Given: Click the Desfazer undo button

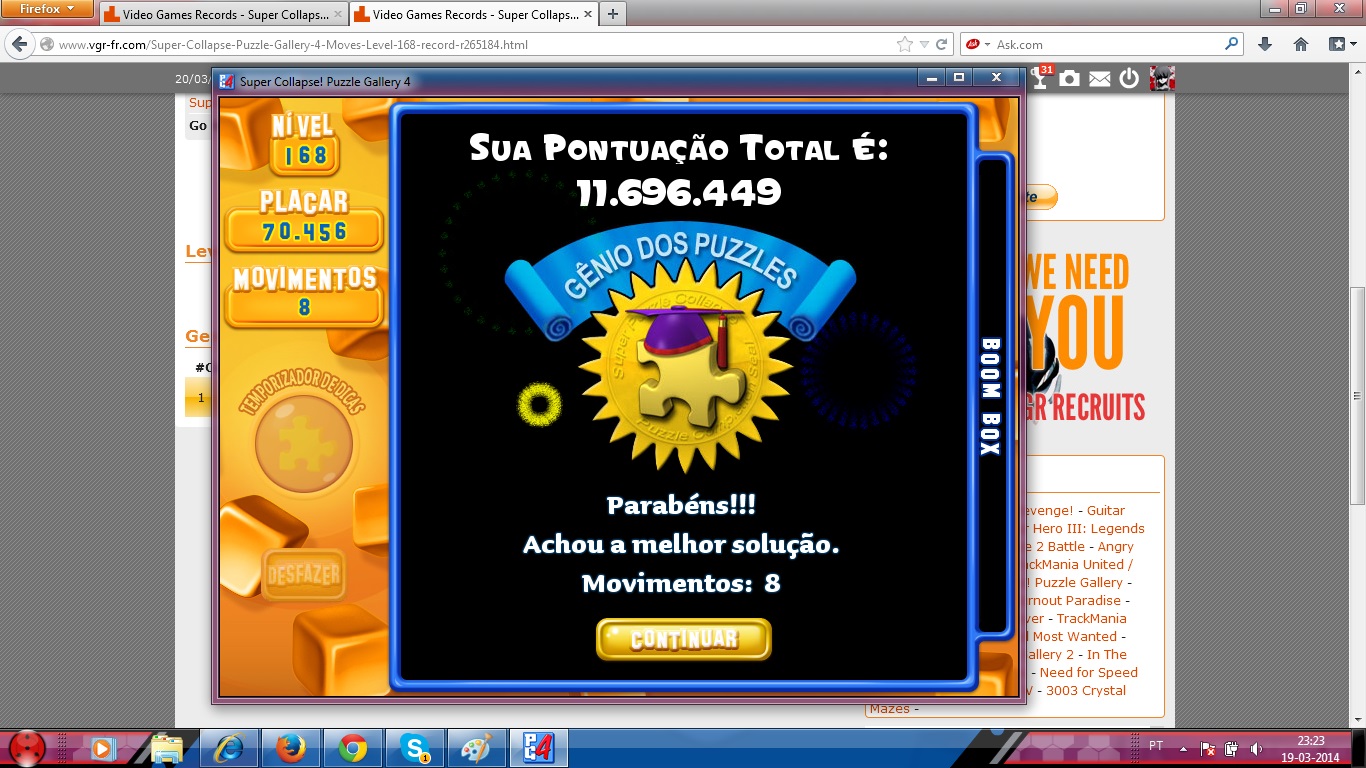Looking at the screenshot, I should (x=303, y=575).
